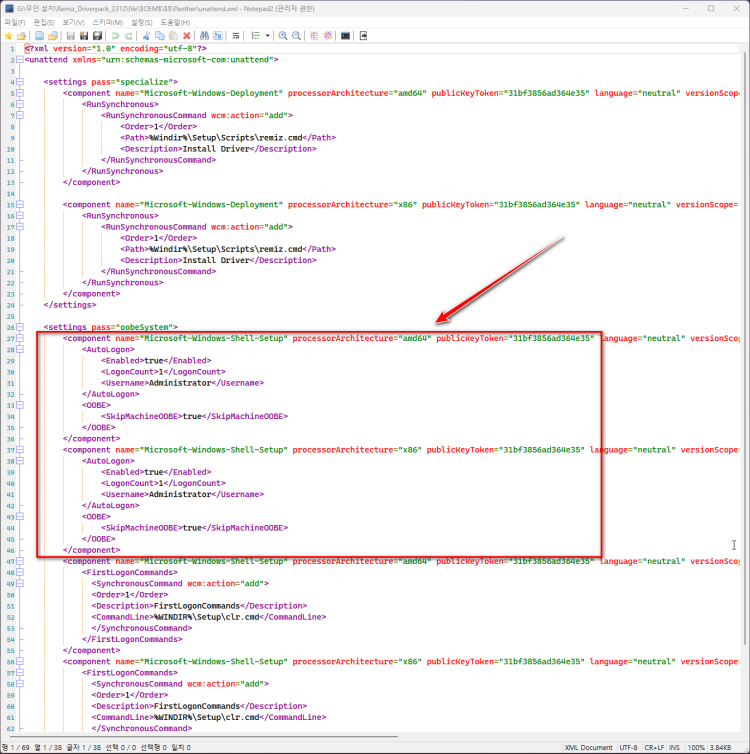Open the 설정(S) menu
This screenshot has height=754, width=750.
[142, 22]
